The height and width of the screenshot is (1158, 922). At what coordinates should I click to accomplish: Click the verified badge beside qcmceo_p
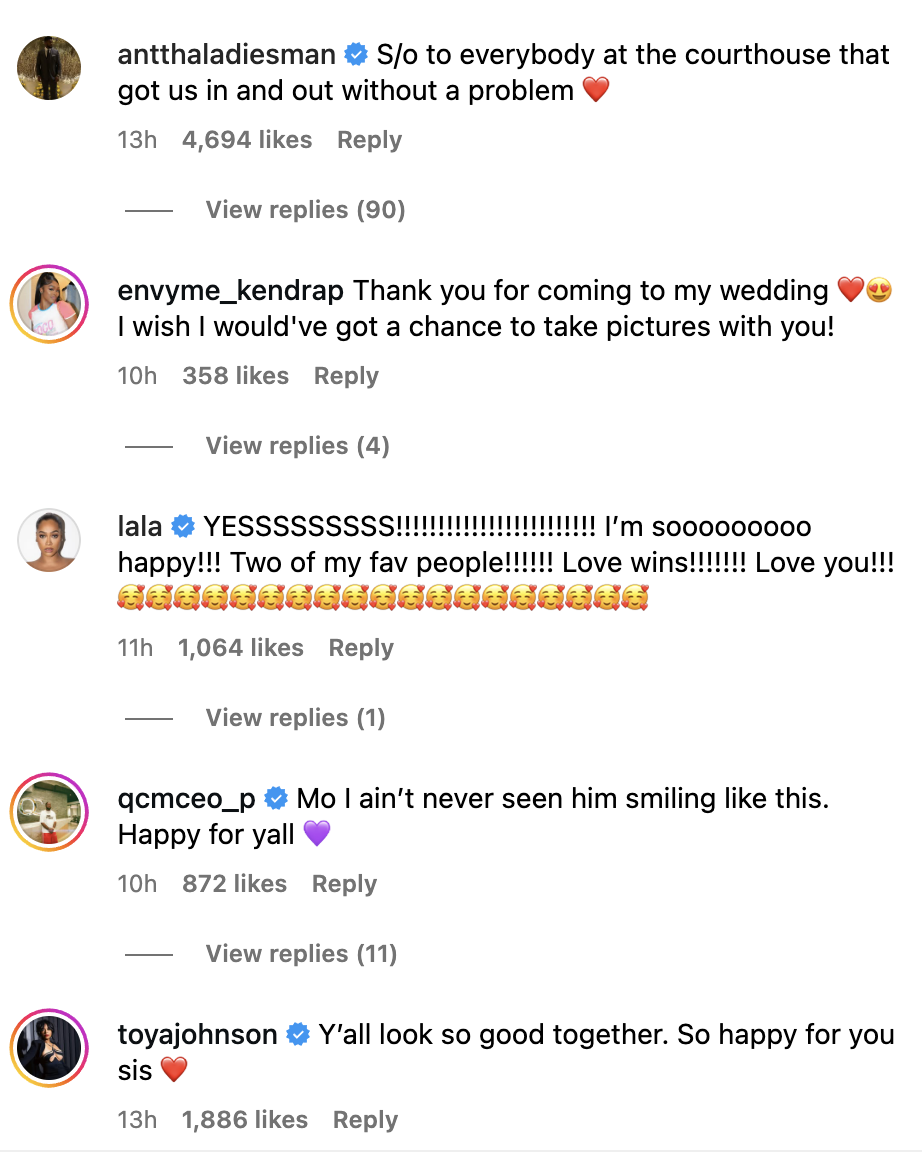(x=276, y=798)
